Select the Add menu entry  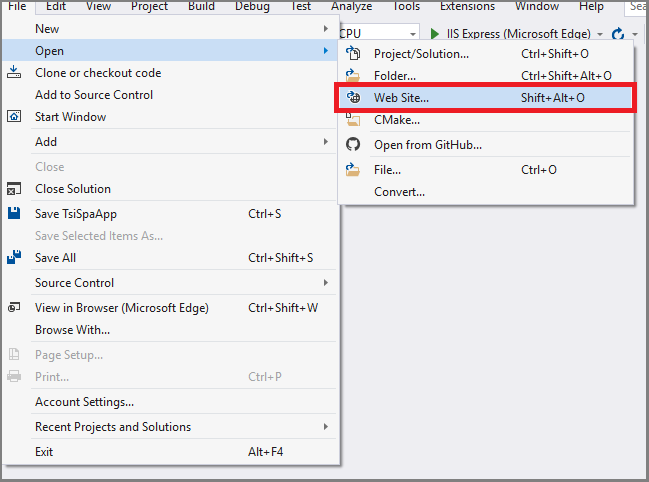click(171, 141)
